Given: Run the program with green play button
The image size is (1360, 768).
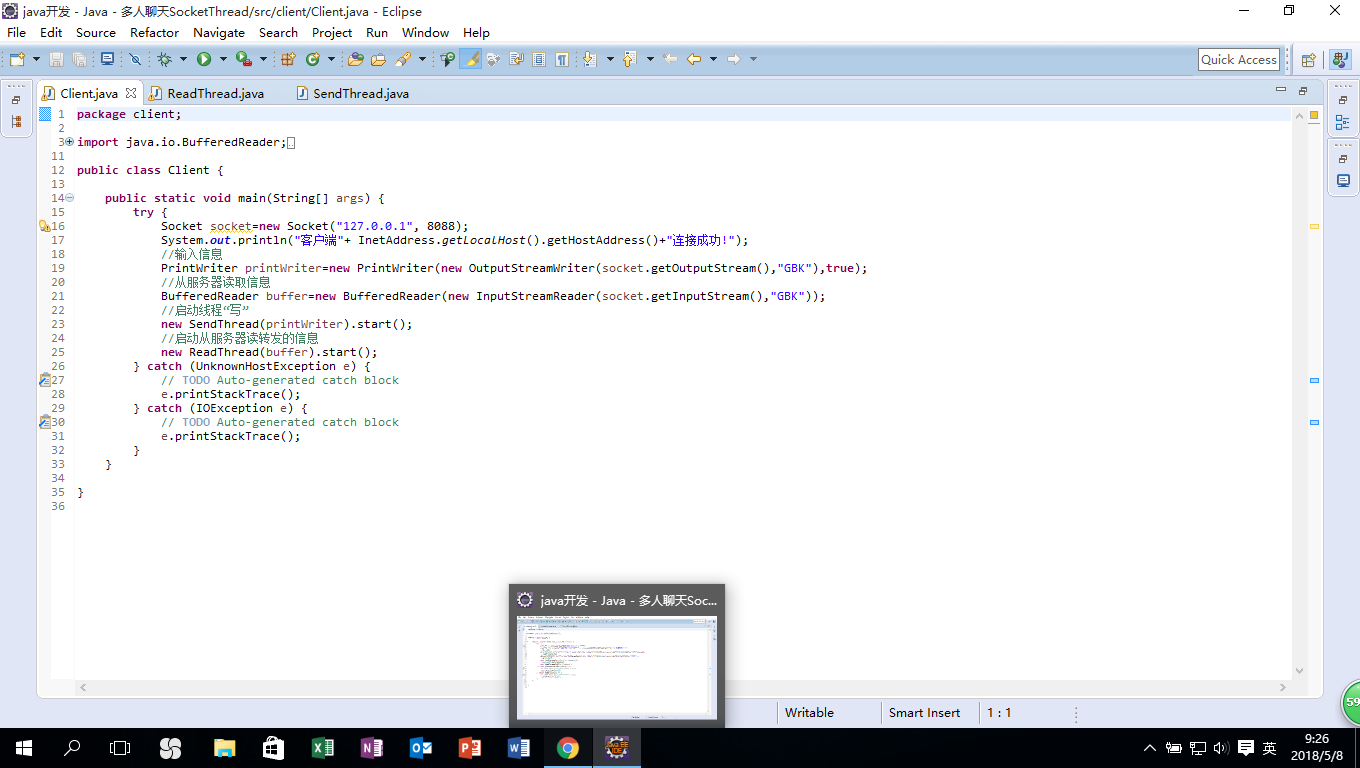Looking at the screenshot, I should 204,60.
